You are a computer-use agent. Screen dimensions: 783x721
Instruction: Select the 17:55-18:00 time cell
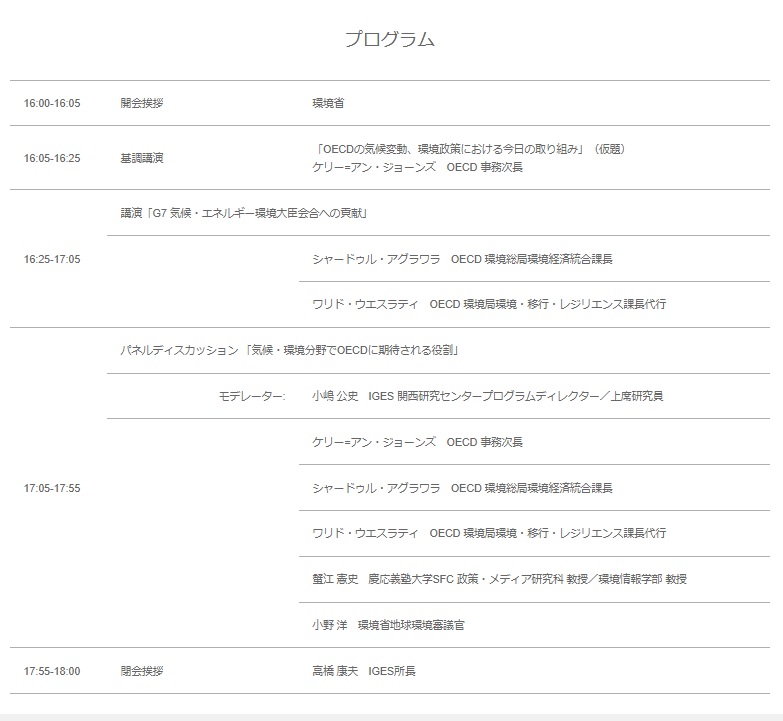tap(52, 671)
